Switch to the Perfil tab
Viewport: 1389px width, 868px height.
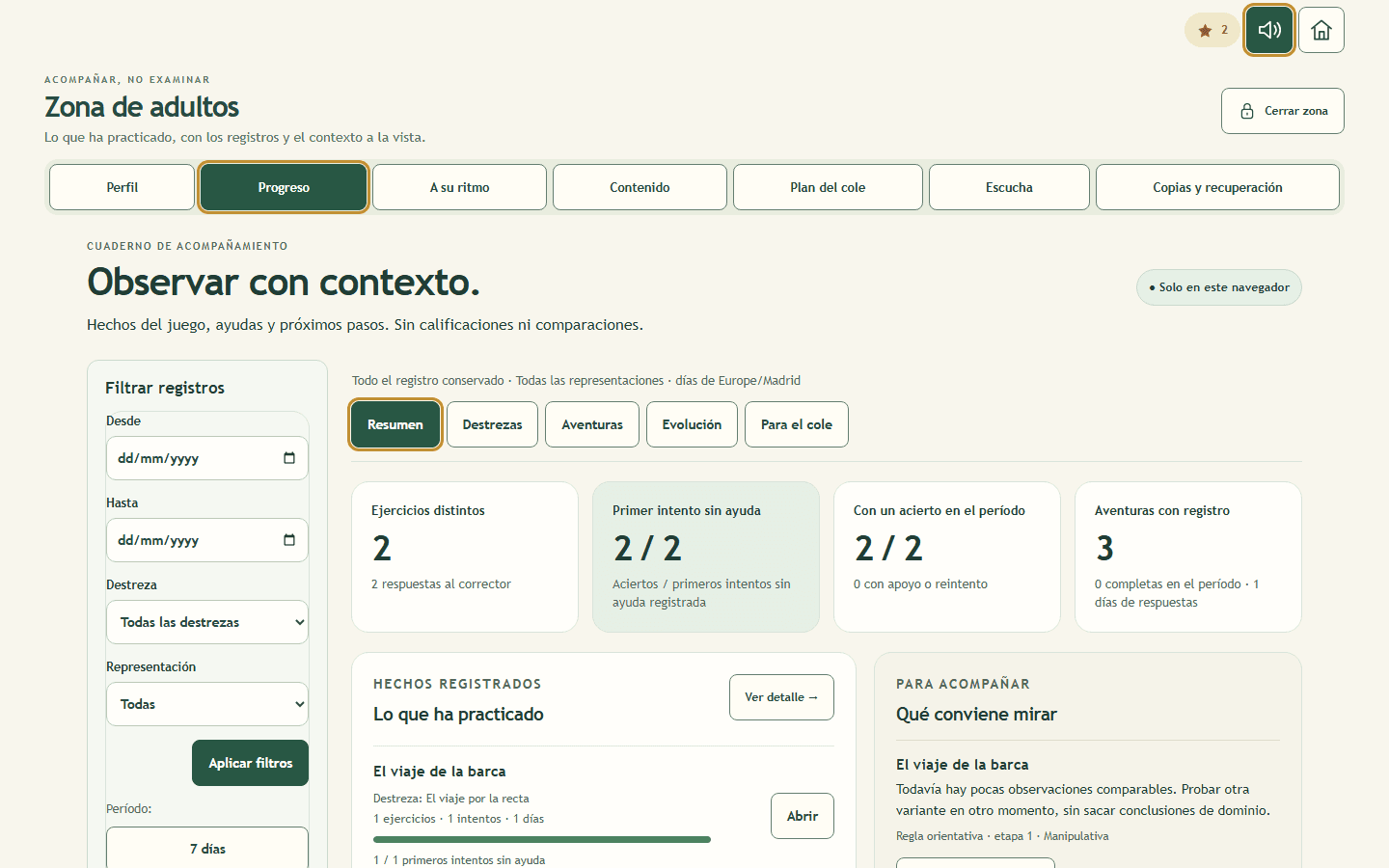coord(122,187)
